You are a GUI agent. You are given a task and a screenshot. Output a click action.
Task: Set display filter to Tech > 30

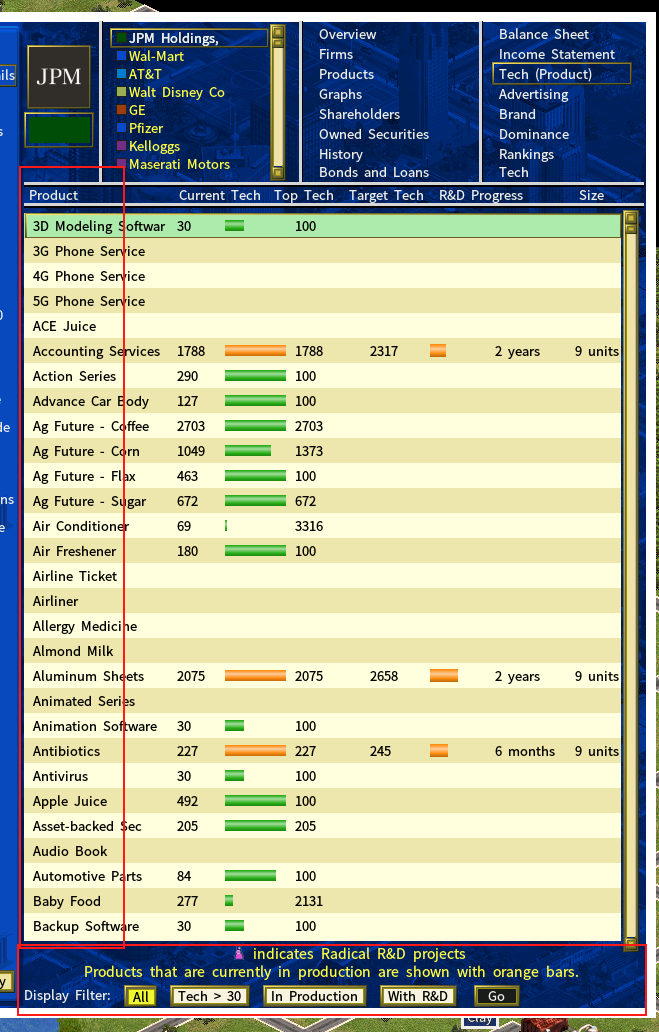coord(209,996)
